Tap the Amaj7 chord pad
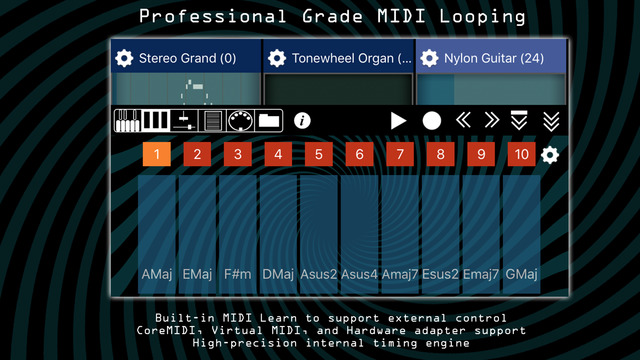Viewport: 640px width, 360px height. pyautogui.click(x=400, y=235)
